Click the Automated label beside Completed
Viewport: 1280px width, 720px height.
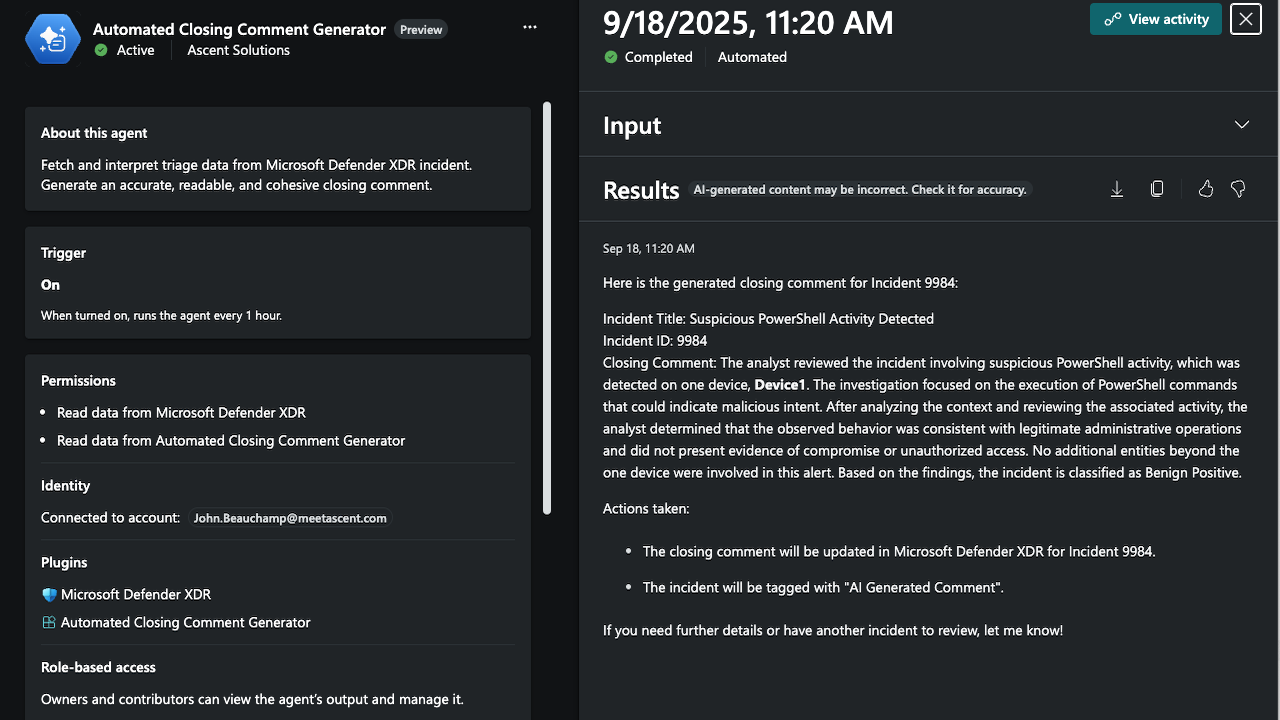[x=752, y=57]
